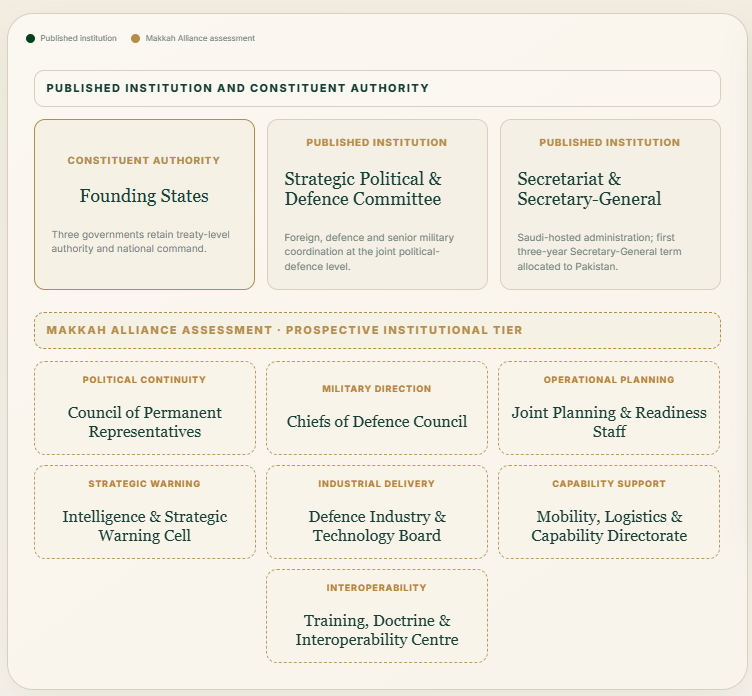Click 'Three governments retain treaty-level authority' description
The image size is (752, 696).
(141, 241)
